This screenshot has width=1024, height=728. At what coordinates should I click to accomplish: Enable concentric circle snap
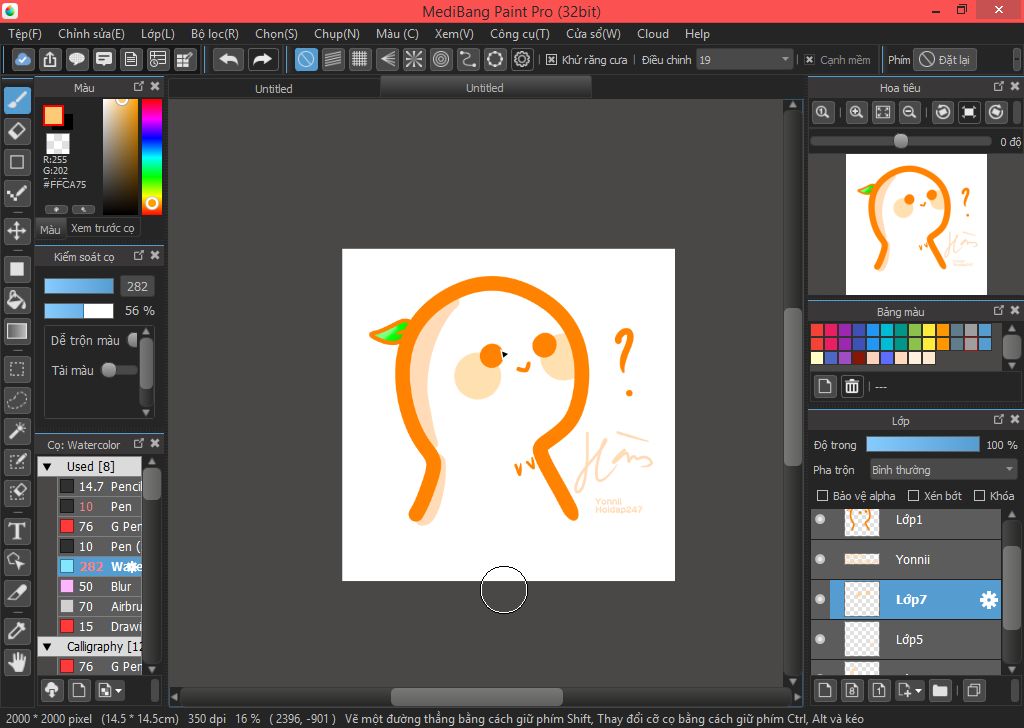[441, 59]
